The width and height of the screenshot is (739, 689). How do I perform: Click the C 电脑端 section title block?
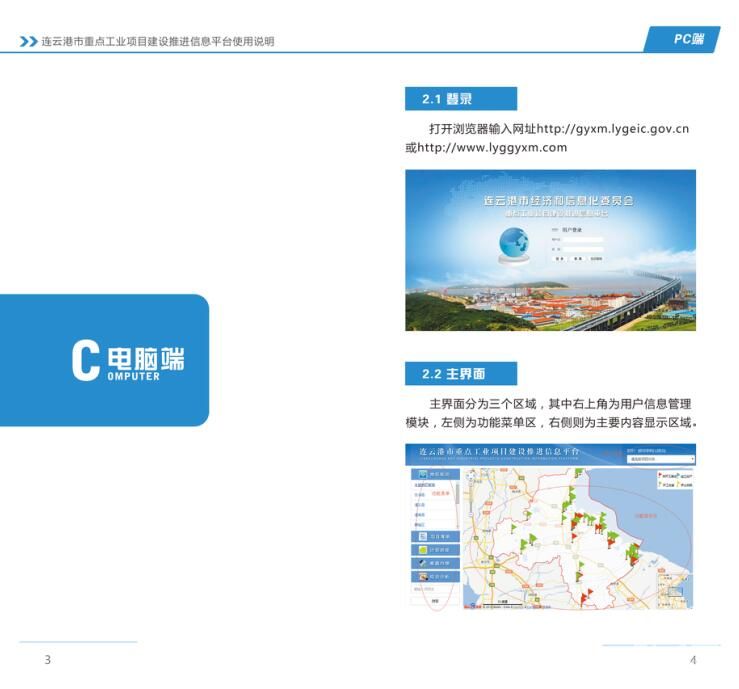(x=104, y=361)
